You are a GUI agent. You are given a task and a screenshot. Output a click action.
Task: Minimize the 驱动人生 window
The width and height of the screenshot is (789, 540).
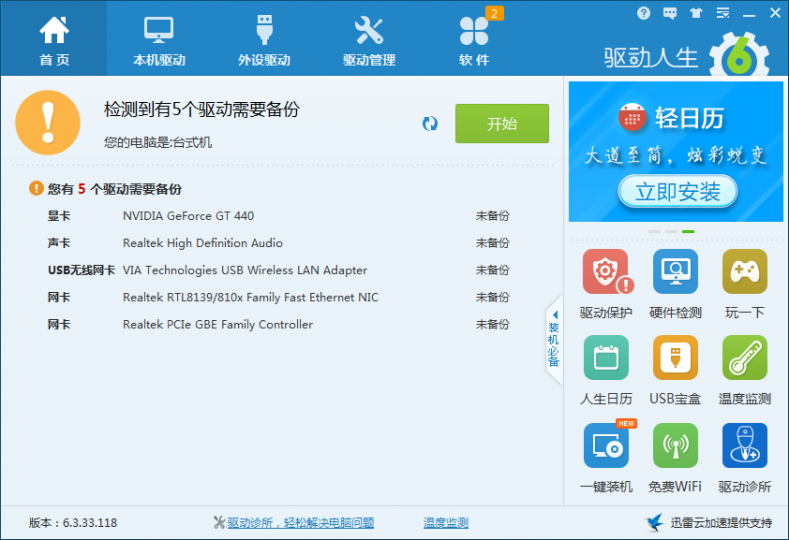click(x=749, y=14)
